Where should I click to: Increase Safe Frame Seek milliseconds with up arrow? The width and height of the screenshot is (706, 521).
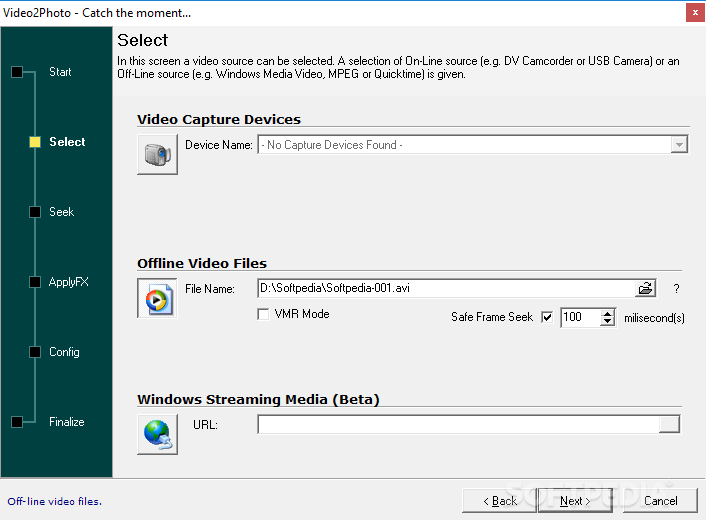tap(607, 313)
